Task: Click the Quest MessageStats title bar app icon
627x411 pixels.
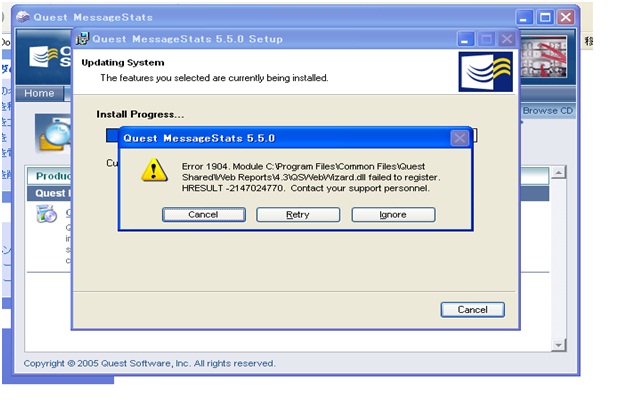Action: [23, 17]
